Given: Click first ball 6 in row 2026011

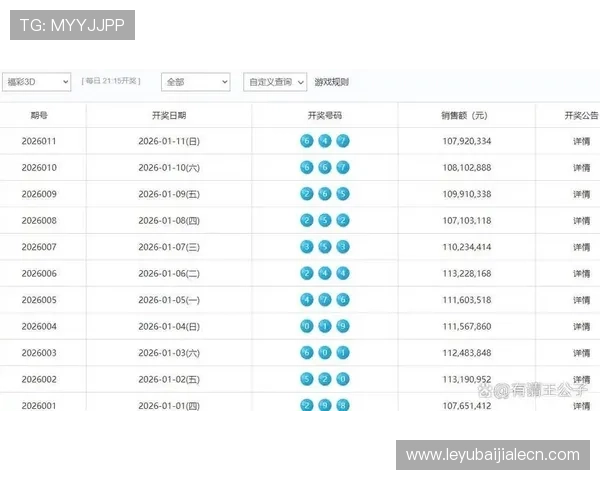Looking at the screenshot, I should coord(307,141).
